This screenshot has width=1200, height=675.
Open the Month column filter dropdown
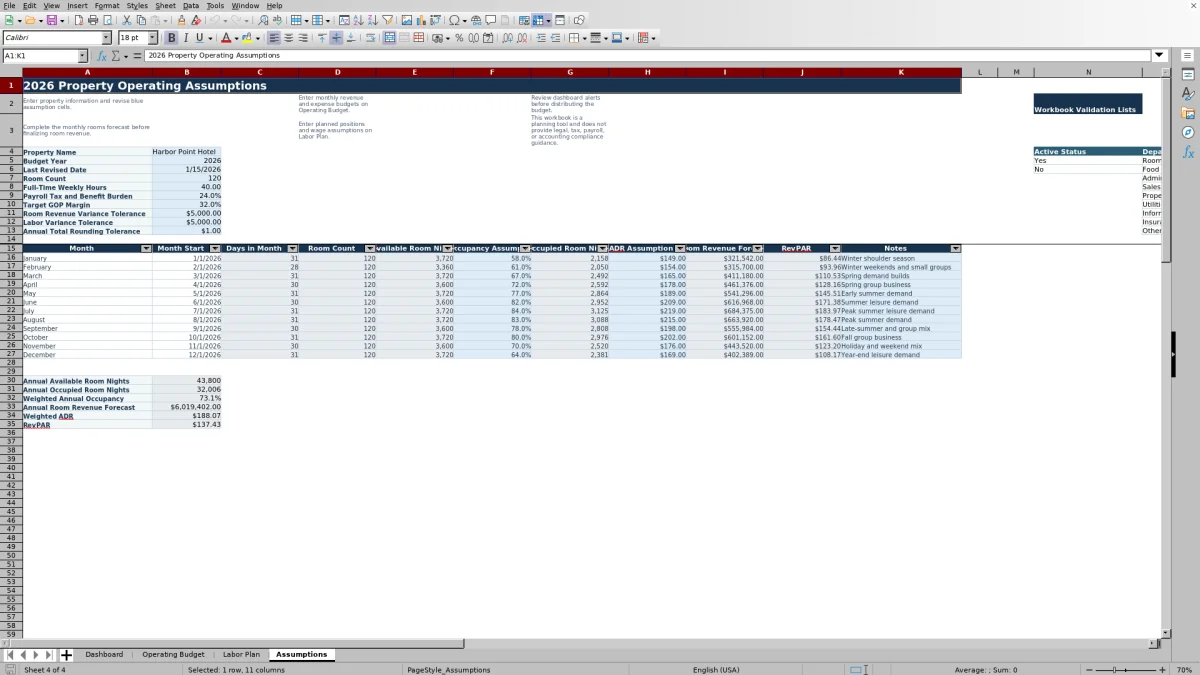pyautogui.click(x=146, y=248)
